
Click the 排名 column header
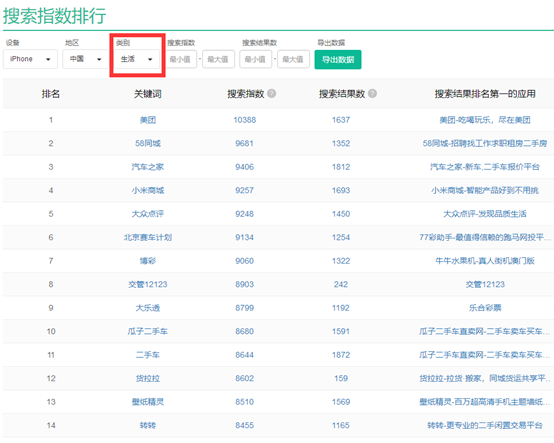point(51,94)
